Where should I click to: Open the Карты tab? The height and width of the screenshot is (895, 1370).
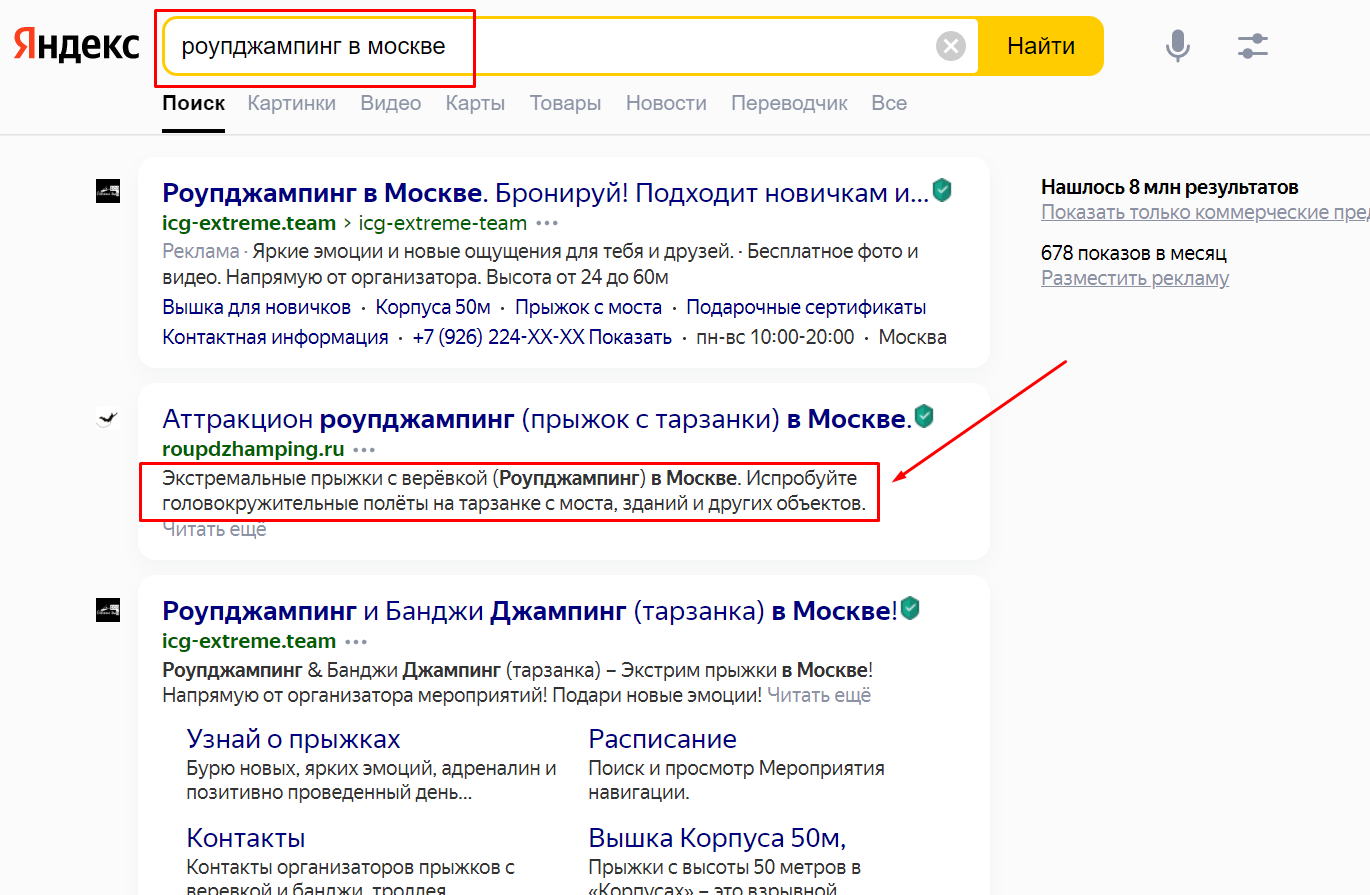[475, 103]
